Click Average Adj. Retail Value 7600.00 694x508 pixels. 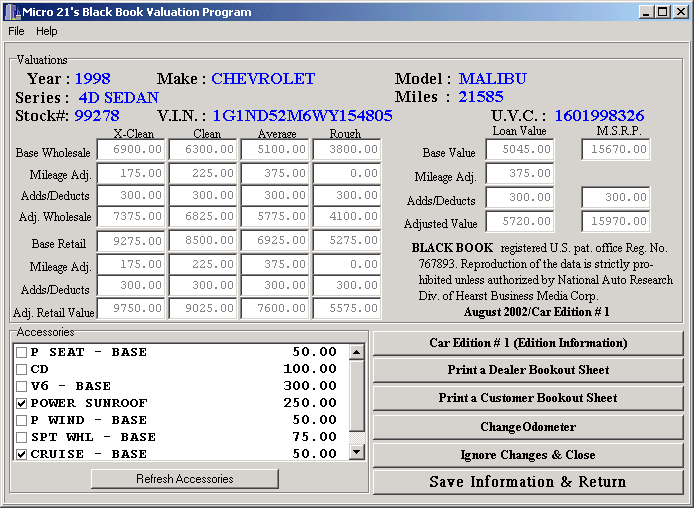pyautogui.click(x=275, y=308)
